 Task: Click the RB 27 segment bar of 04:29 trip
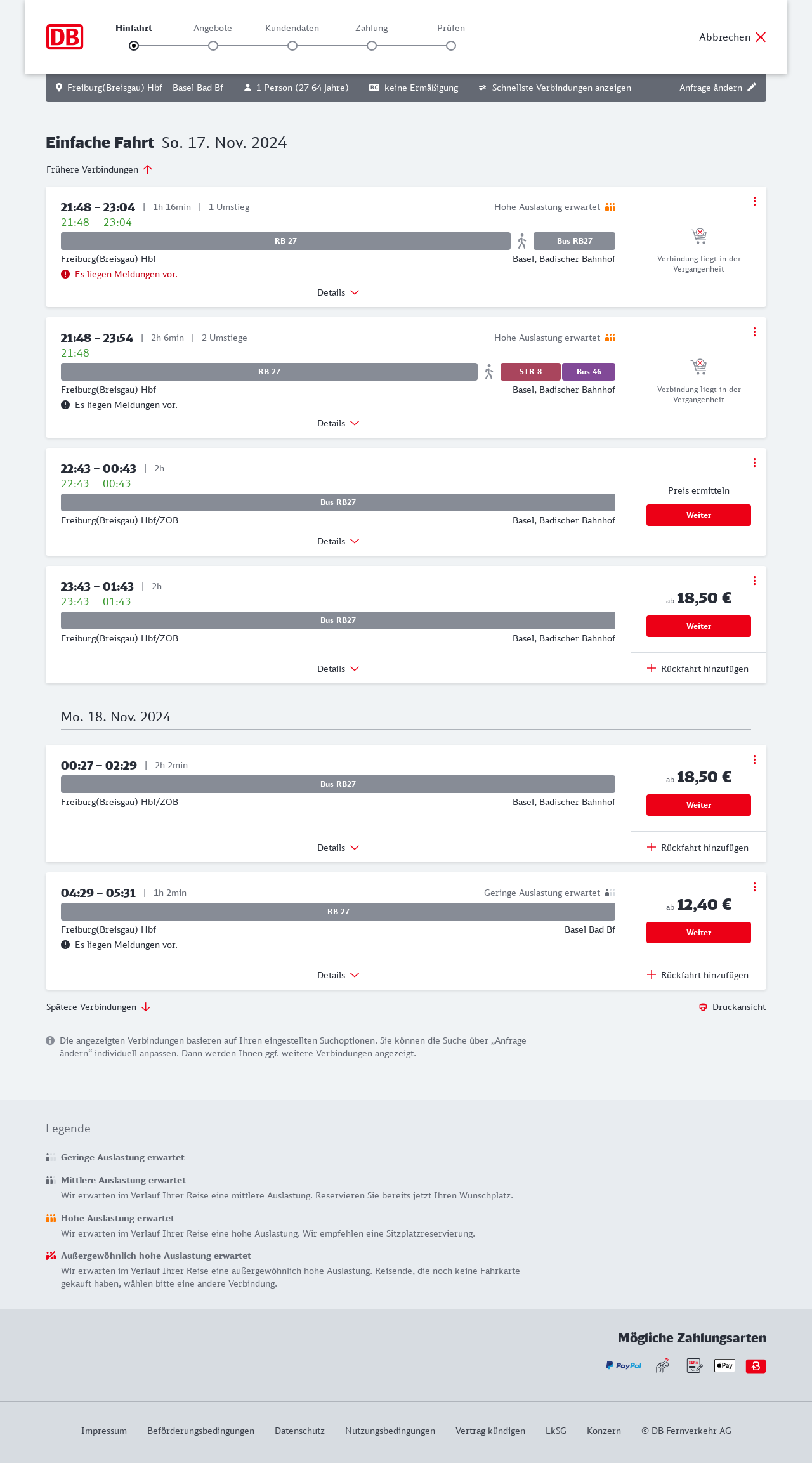(338, 912)
